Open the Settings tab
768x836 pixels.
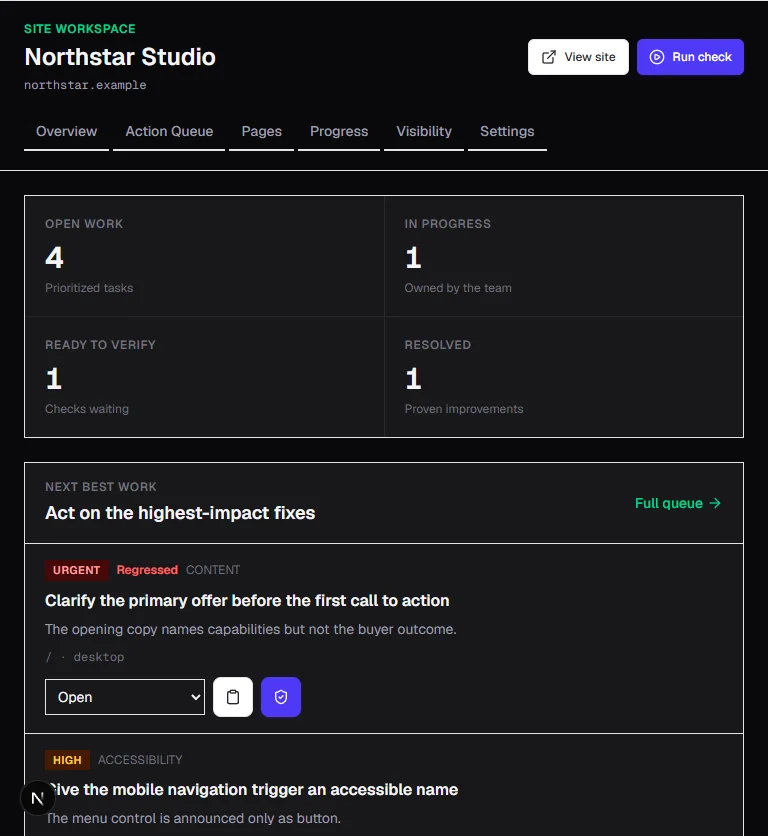click(507, 132)
